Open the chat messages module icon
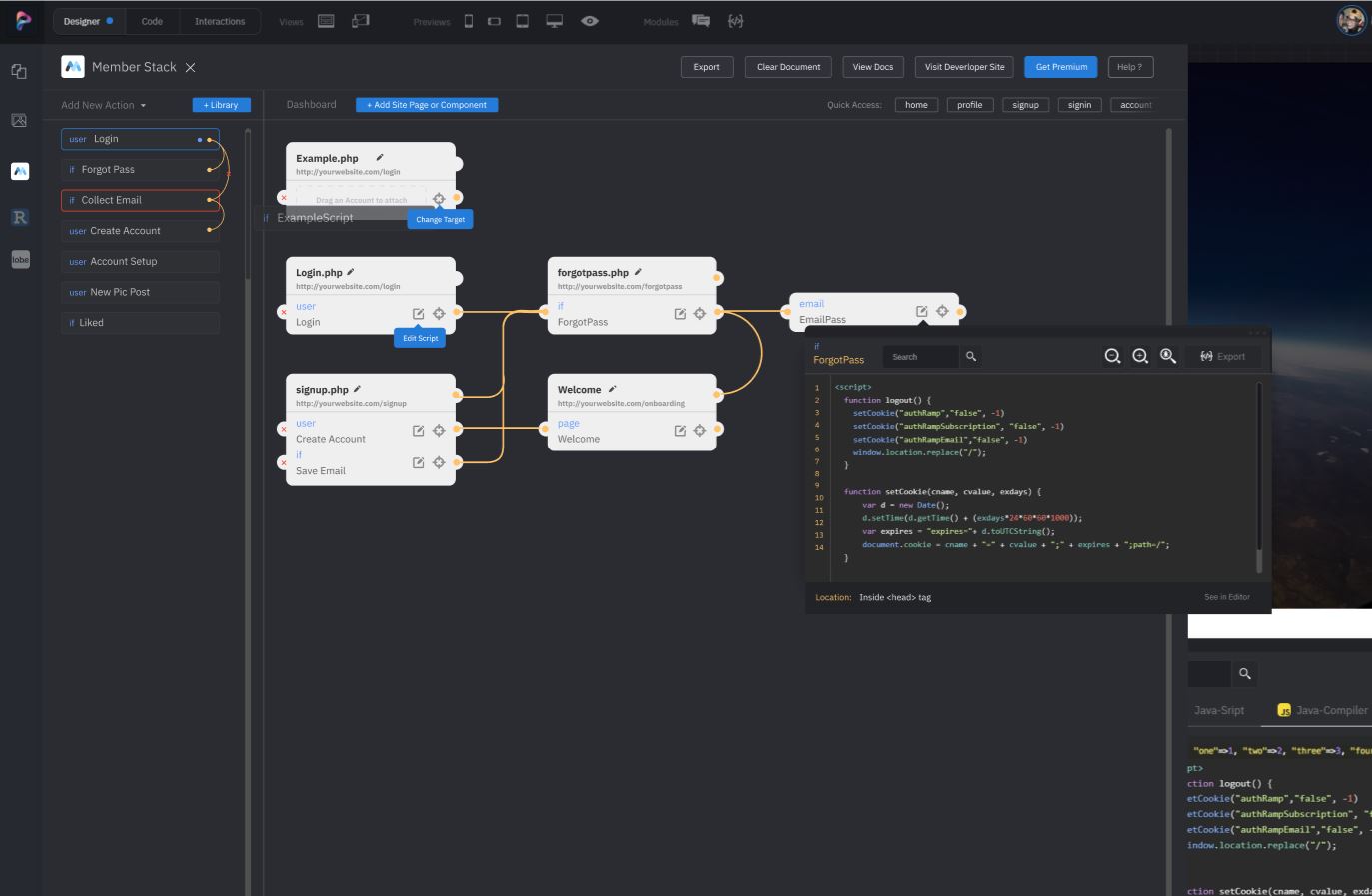This screenshot has height=896, width=1372. click(701, 21)
